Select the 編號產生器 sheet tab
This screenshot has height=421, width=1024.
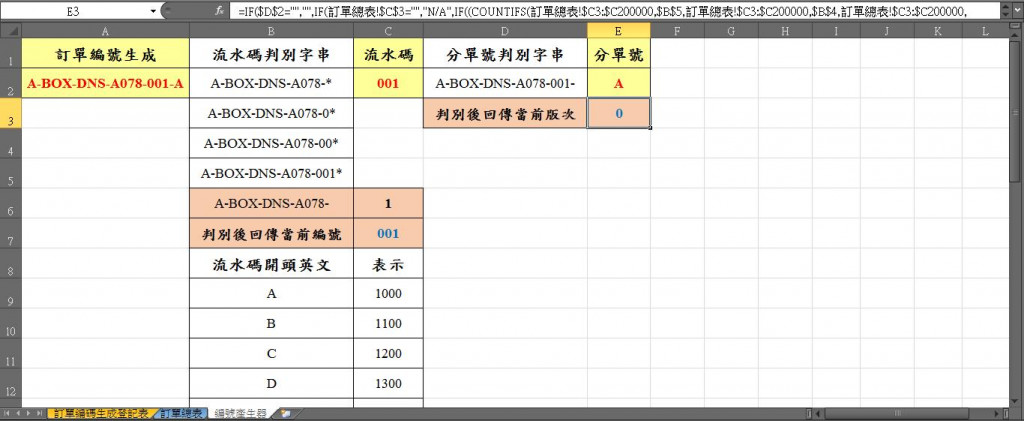tap(240, 414)
